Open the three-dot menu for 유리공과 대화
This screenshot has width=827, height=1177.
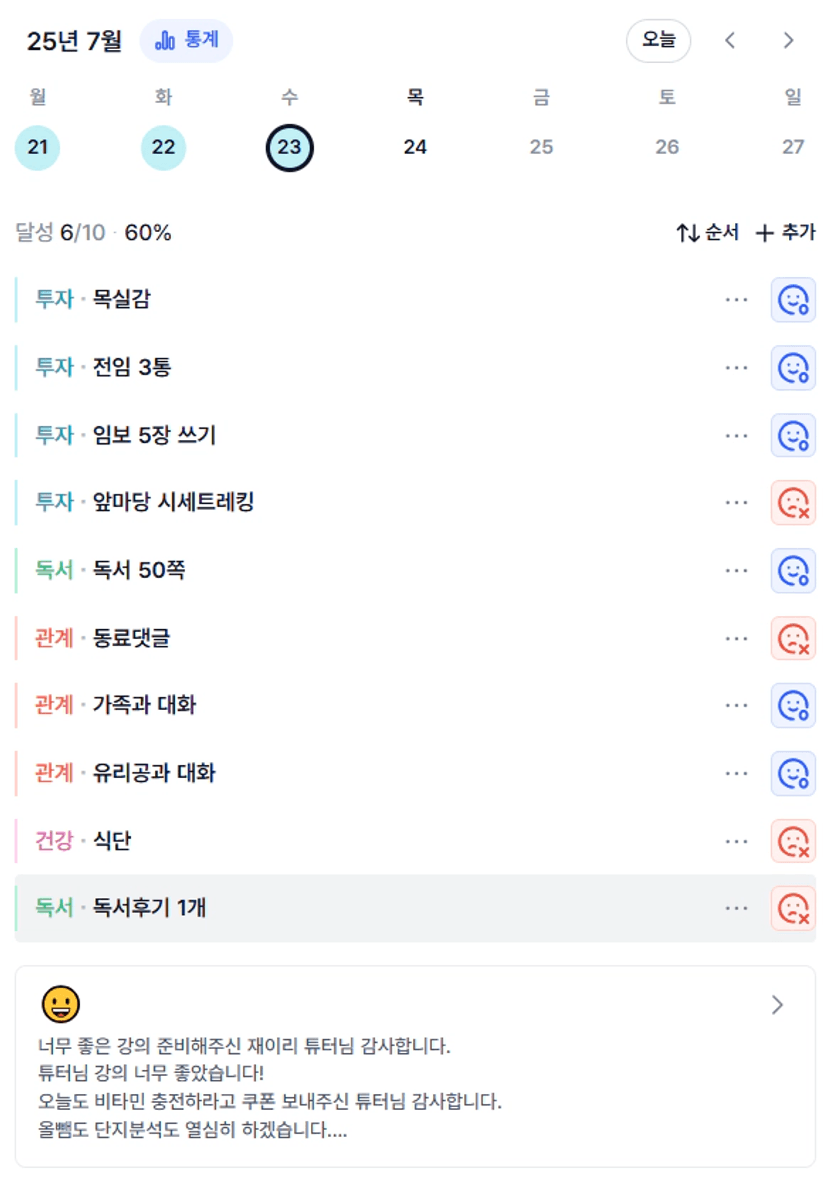tap(736, 774)
